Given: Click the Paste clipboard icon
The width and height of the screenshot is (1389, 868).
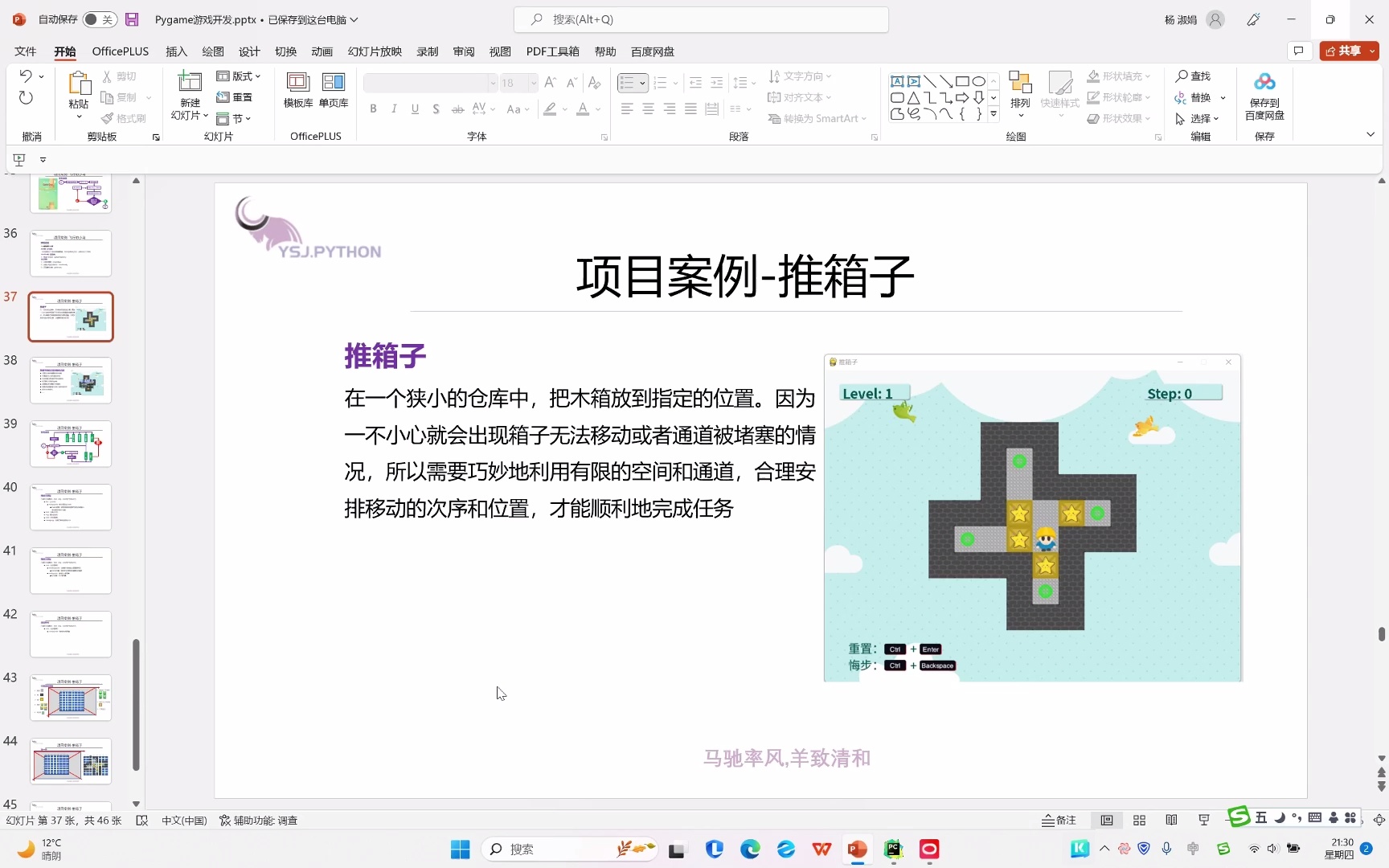Looking at the screenshot, I should pos(79,84).
